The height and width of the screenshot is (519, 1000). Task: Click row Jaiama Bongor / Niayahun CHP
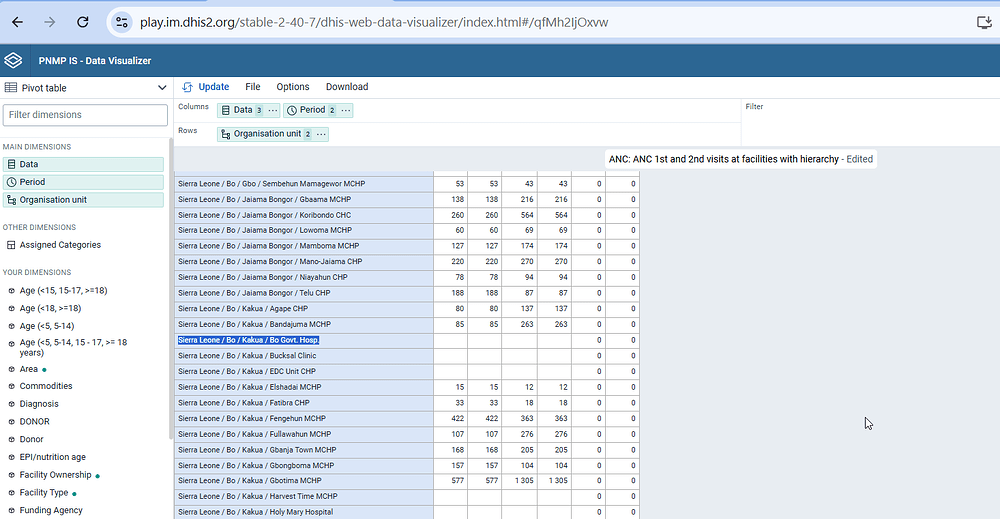click(x=304, y=277)
